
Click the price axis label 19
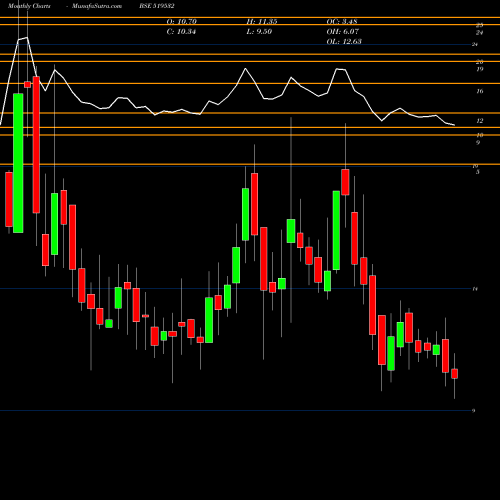(480, 69)
